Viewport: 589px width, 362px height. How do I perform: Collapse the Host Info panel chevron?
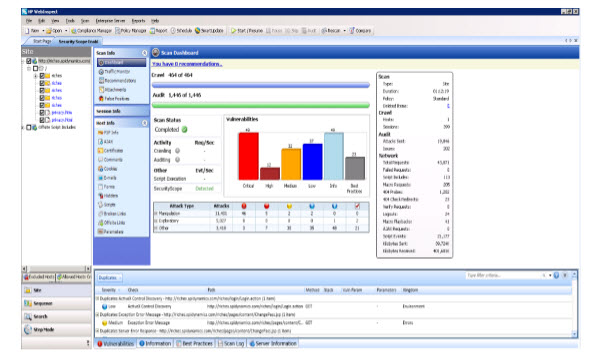pyautogui.click(x=144, y=123)
